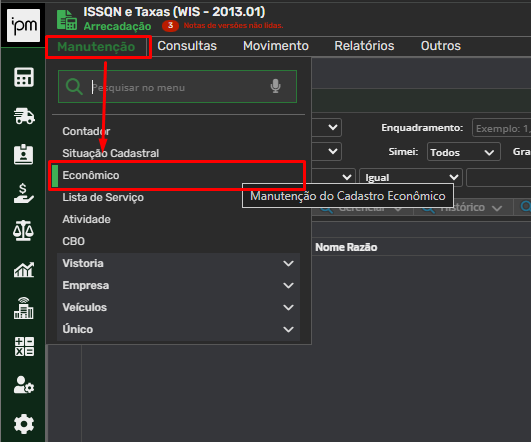Open the balance scales sidebar module
This screenshot has height=442, width=531.
point(23,231)
